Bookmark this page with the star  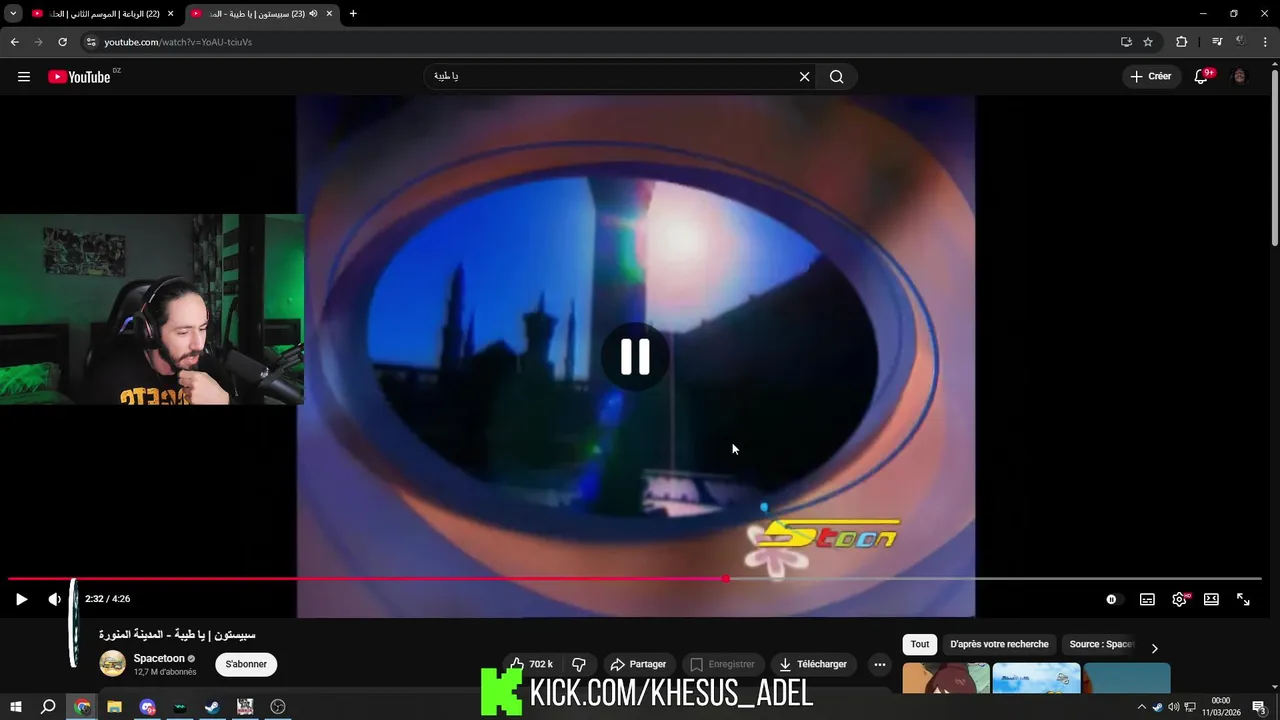(x=1148, y=42)
